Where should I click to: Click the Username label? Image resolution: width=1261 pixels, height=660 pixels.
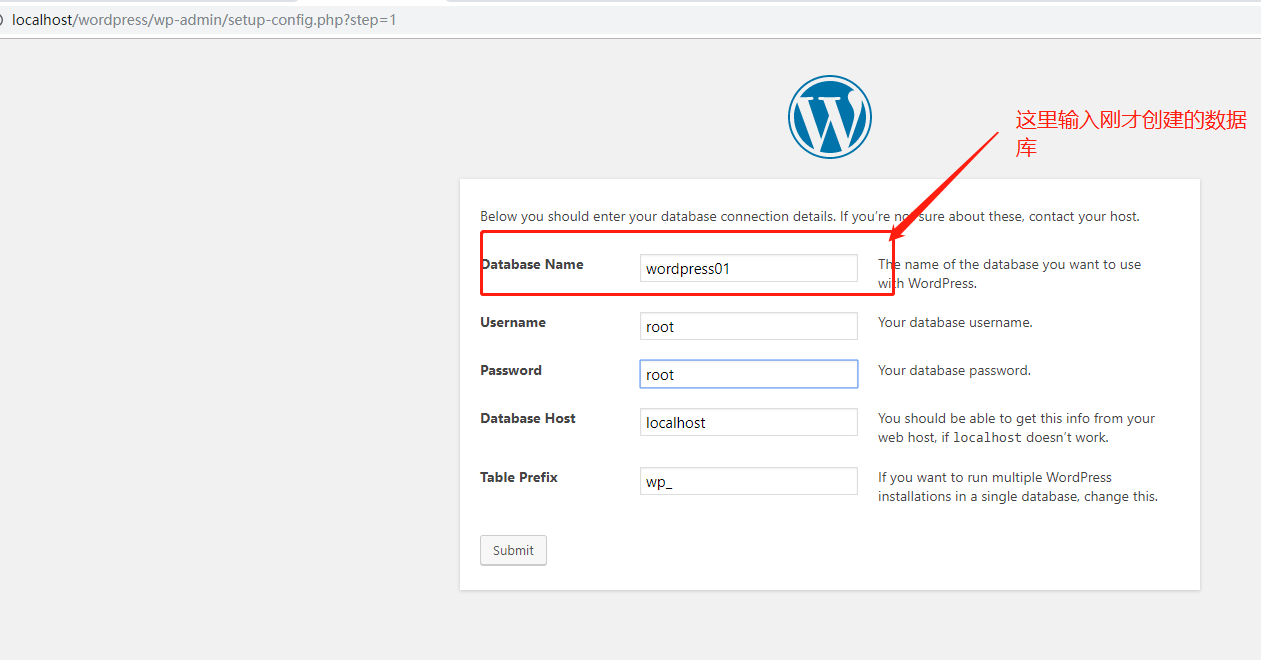pos(513,322)
